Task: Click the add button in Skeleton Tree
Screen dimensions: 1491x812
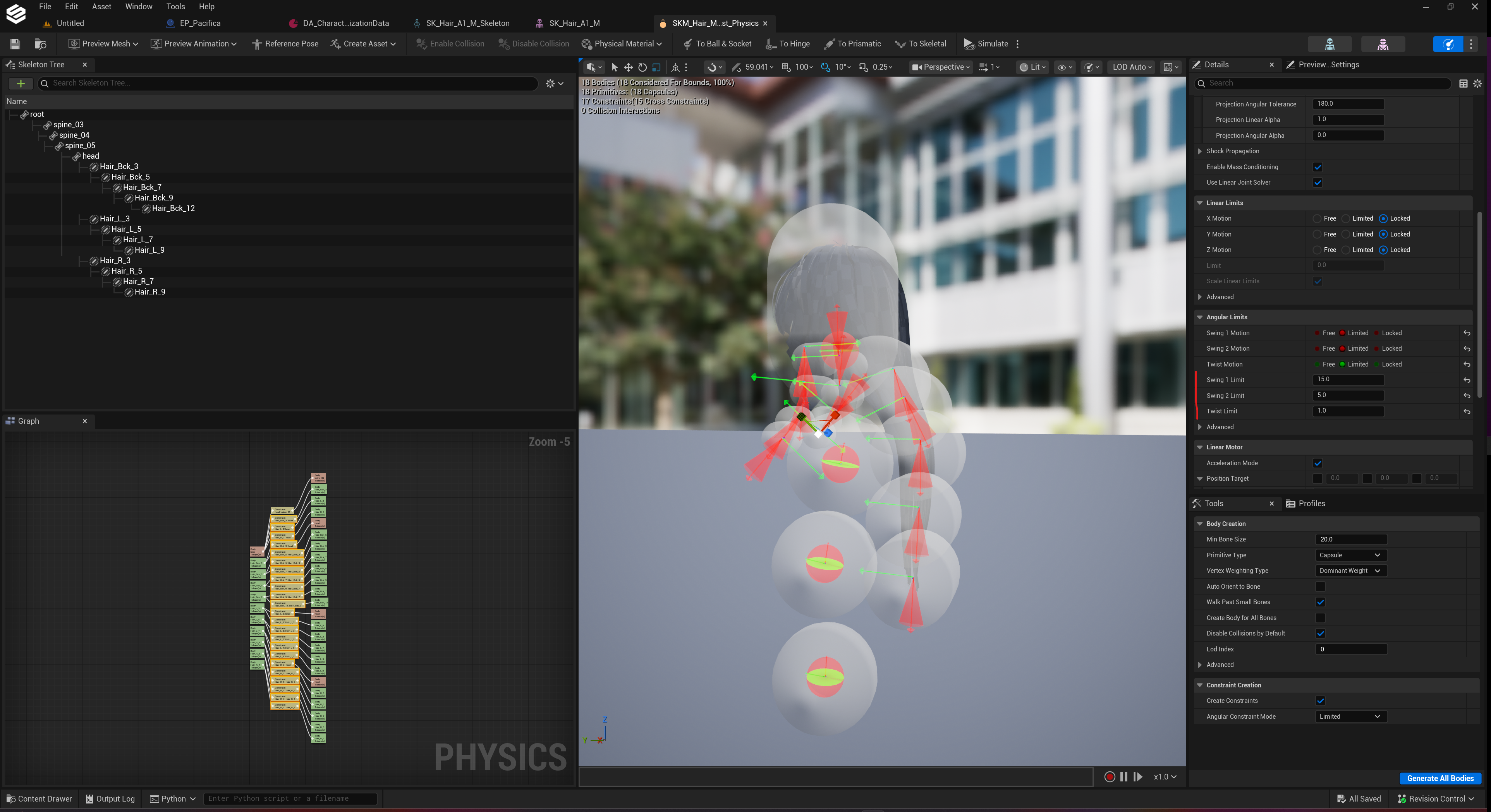Action: pos(21,83)
